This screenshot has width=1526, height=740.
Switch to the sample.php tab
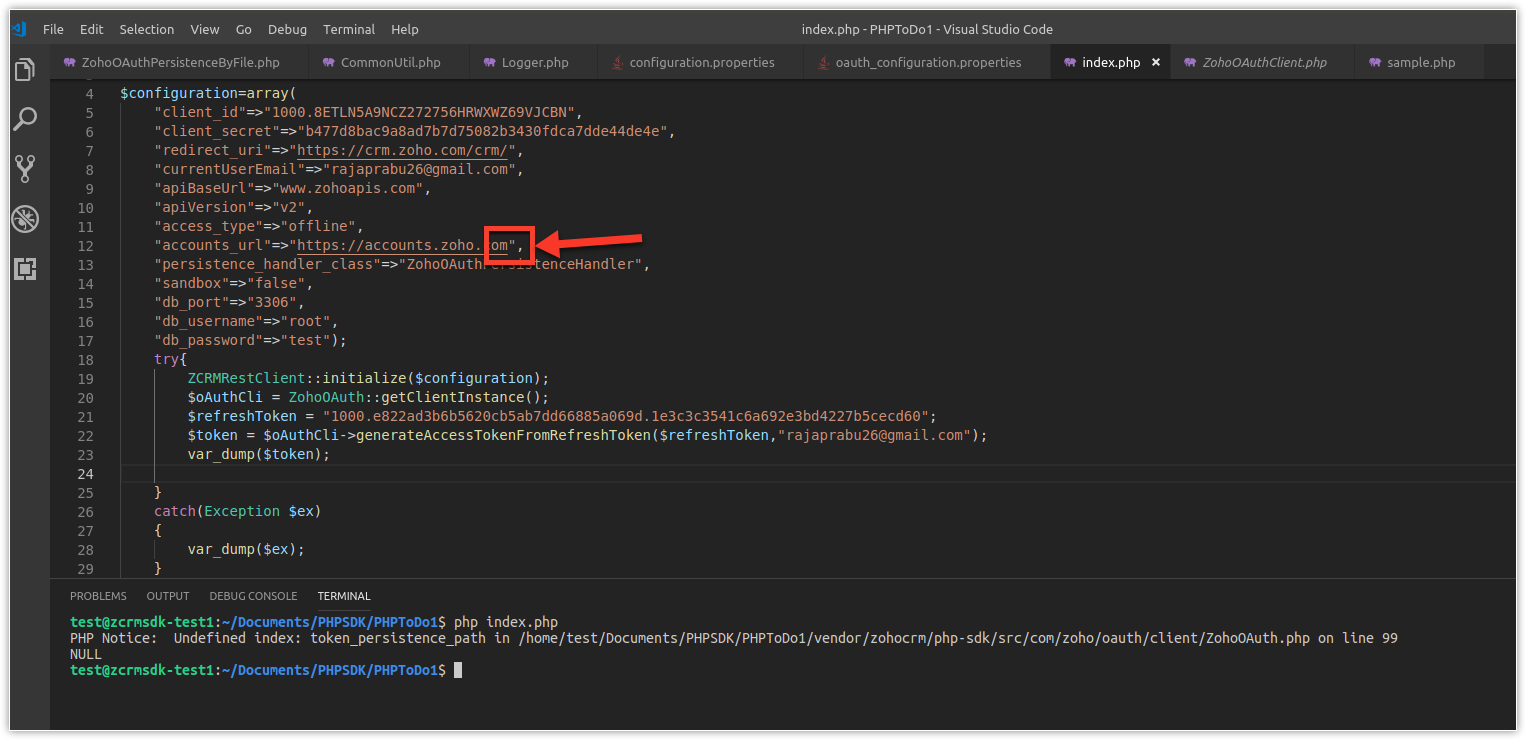point(1420,62)
